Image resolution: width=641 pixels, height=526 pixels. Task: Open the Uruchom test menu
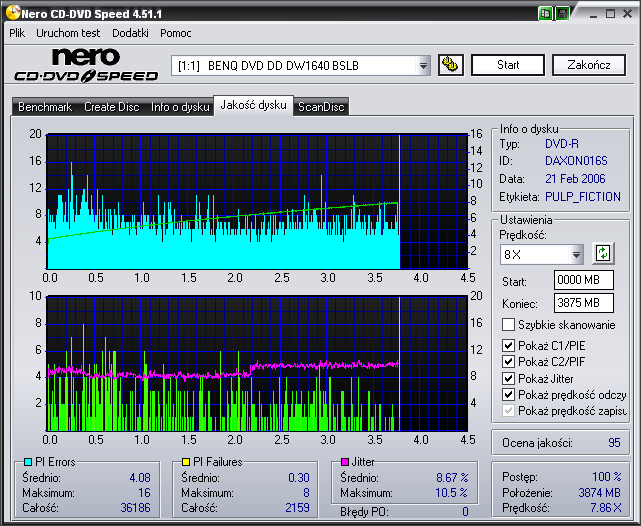click(68, 33)
